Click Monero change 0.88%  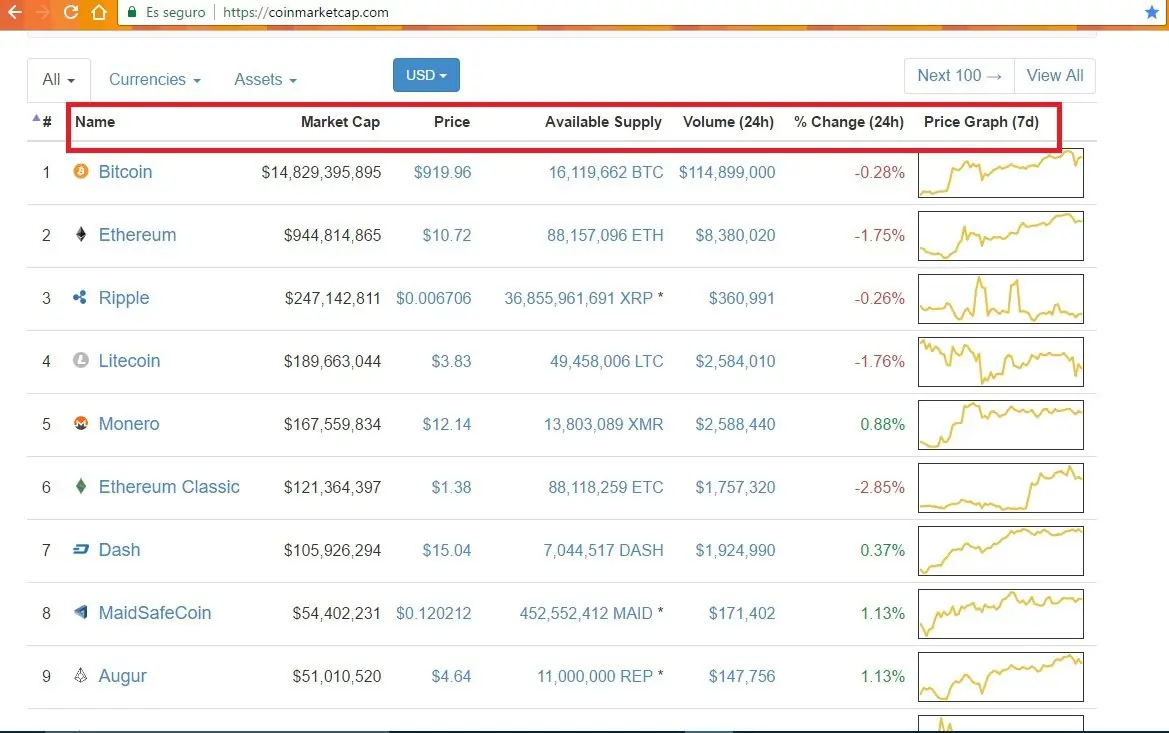883,424
